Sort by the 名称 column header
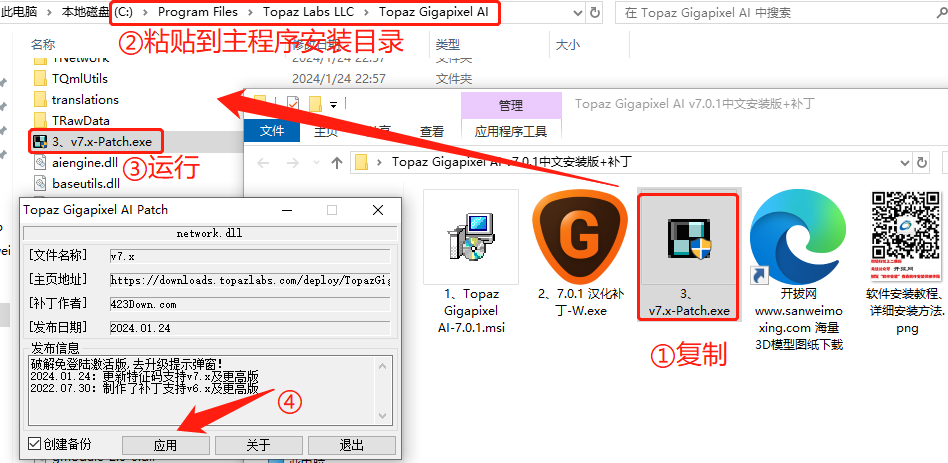Image resolution: width=948 pixels, height=463 pixels. pyautogui.click(x=43, y=45)
